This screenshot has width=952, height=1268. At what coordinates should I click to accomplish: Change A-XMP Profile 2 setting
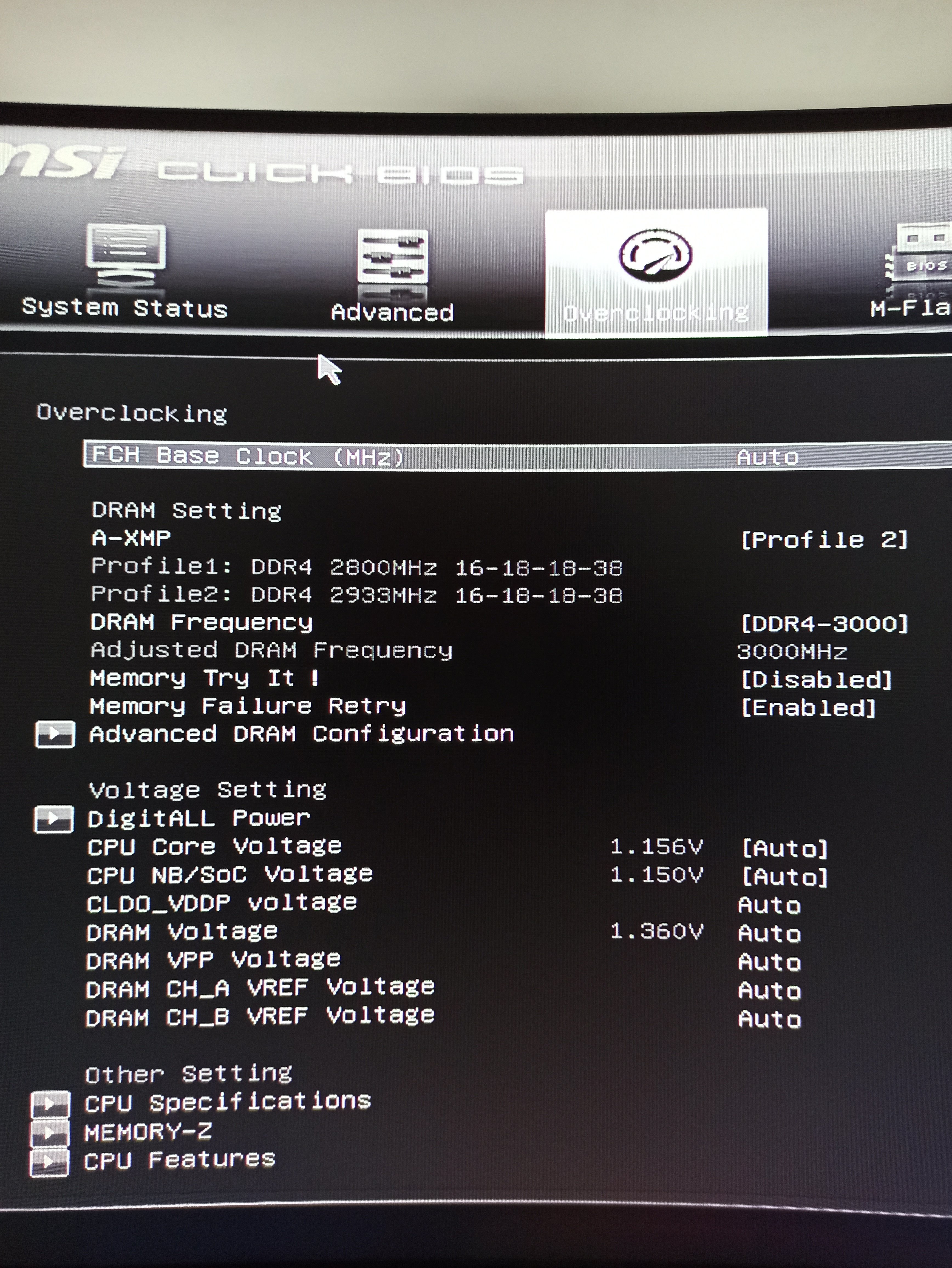(x=824, y=539)
